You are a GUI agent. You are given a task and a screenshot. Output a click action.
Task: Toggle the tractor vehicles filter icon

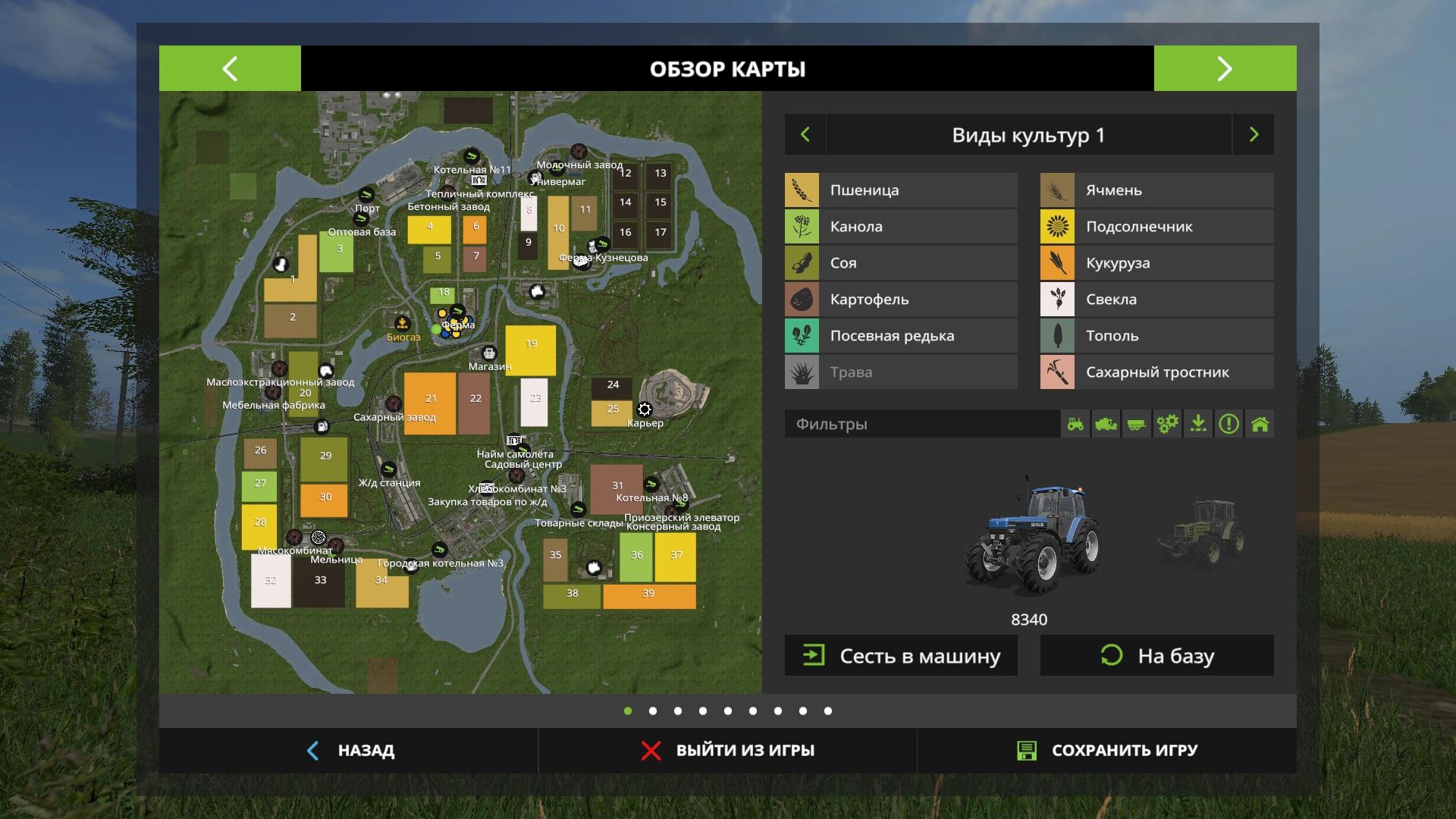click(1075, 424)
